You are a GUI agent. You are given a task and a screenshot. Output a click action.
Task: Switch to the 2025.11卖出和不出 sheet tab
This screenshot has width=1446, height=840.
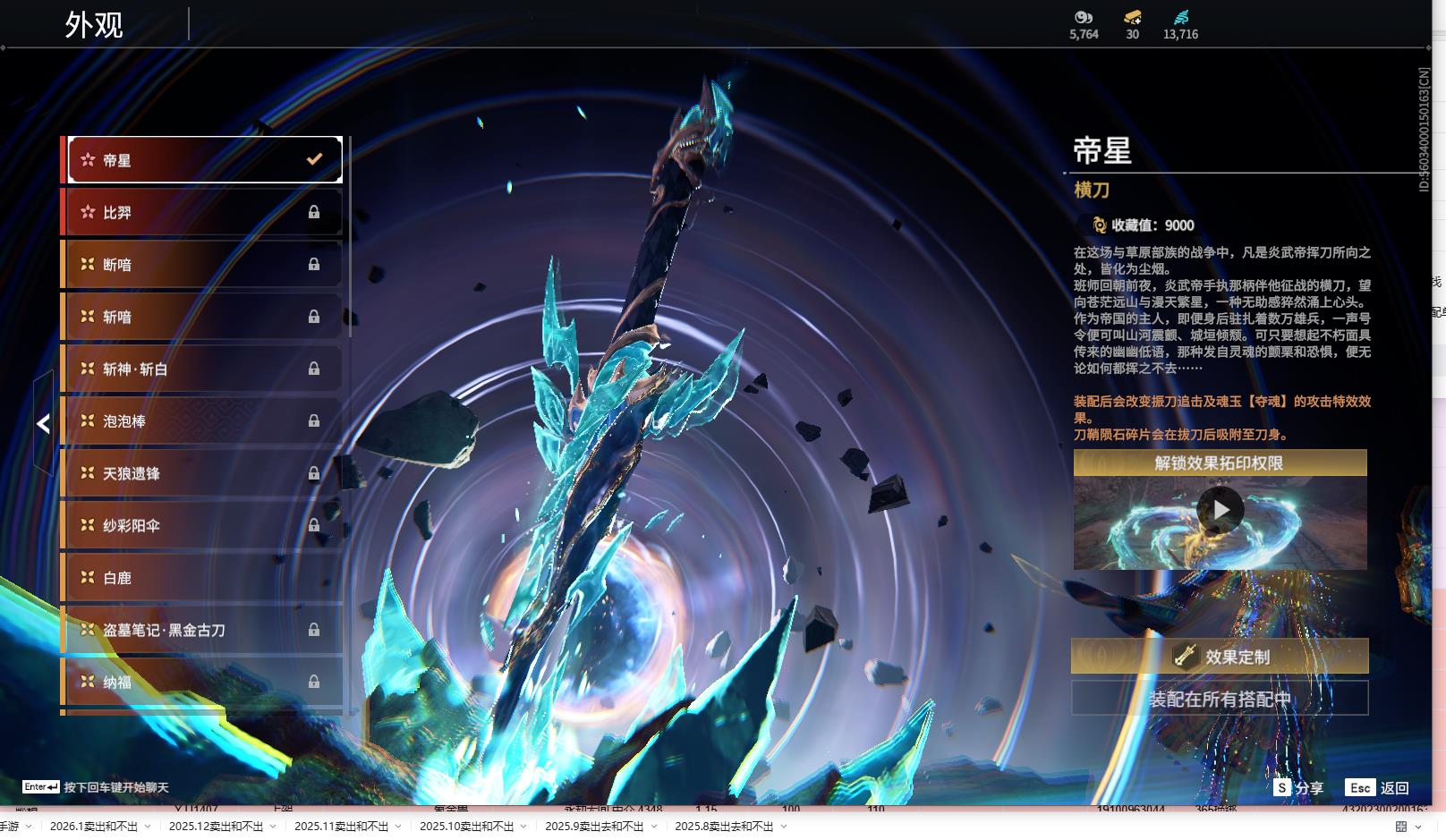pos(341,827)
